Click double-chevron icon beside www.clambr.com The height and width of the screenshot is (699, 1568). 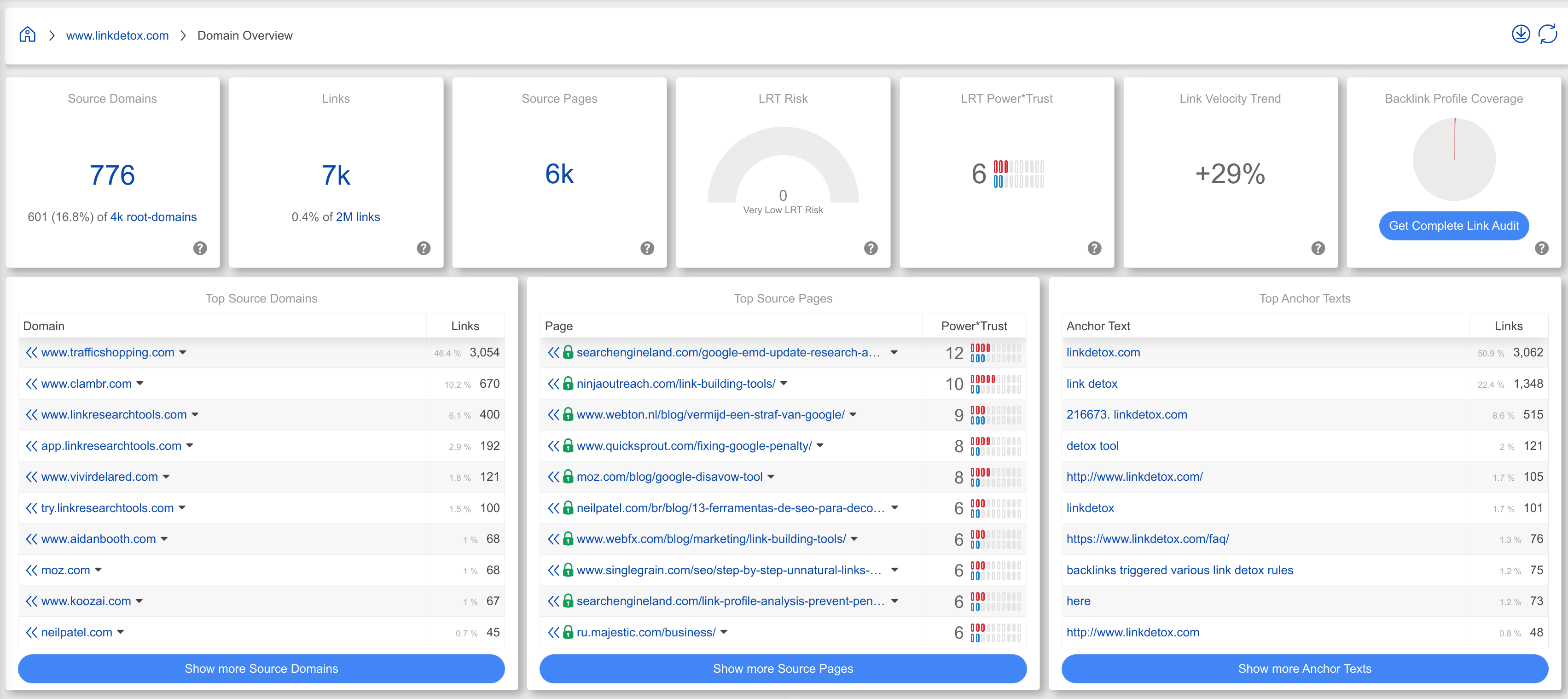coord(32,384)
